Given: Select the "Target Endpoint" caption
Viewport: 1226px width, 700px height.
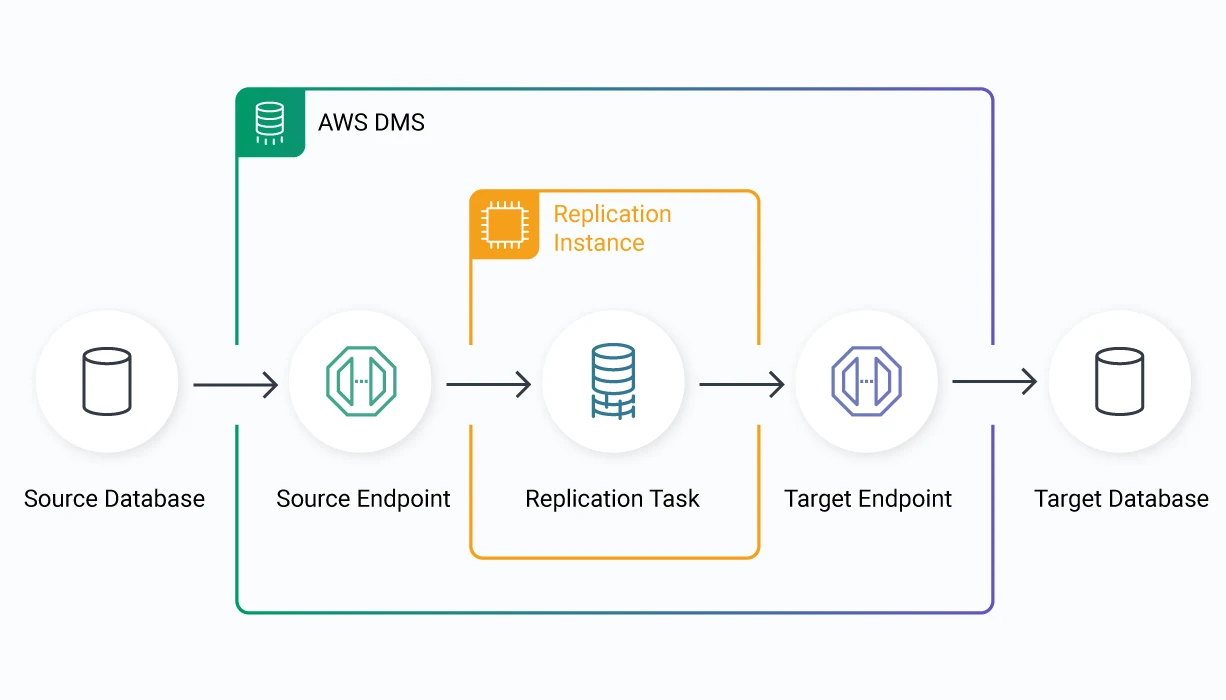Looking at the screenshot, I should tap(868, 499).
